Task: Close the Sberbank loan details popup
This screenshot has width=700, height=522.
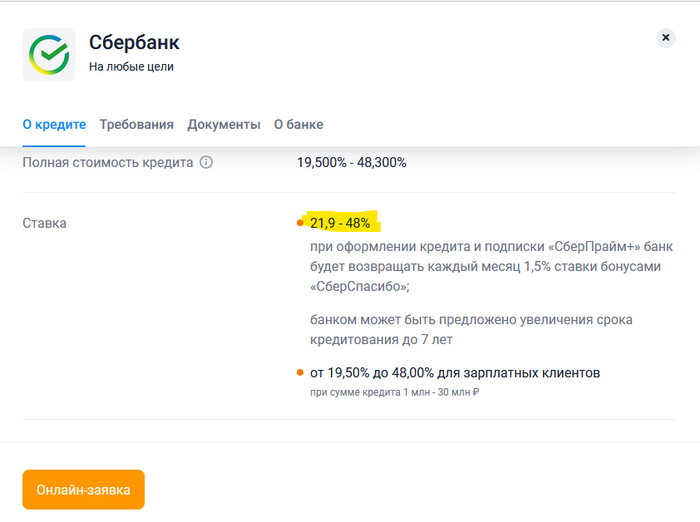Action: (x=665, y=38)
